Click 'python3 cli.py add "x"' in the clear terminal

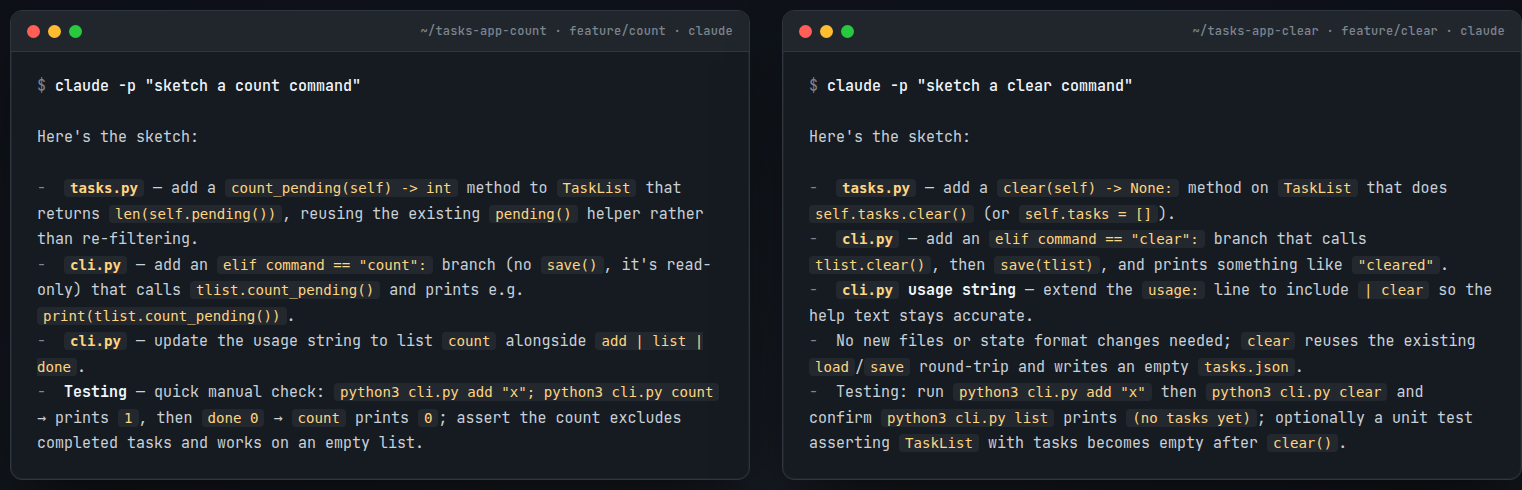[1053, 393]
